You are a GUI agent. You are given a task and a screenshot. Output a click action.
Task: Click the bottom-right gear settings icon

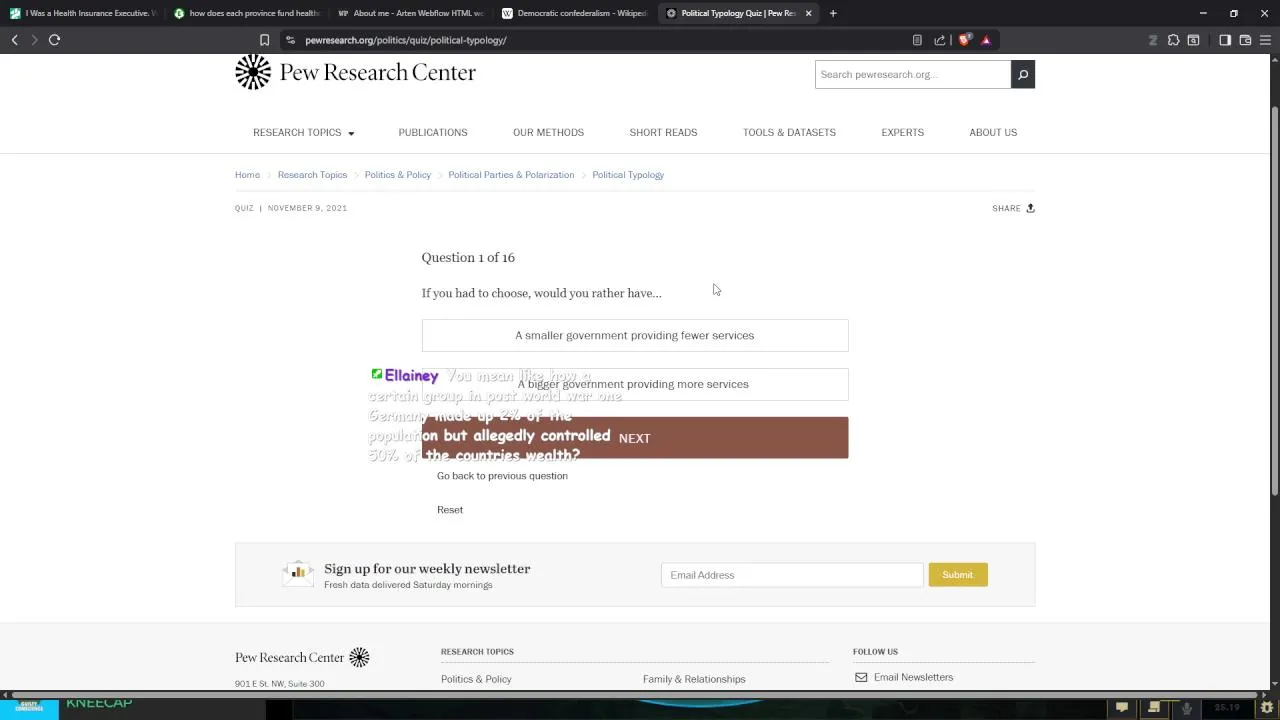tap(1266, 708)
